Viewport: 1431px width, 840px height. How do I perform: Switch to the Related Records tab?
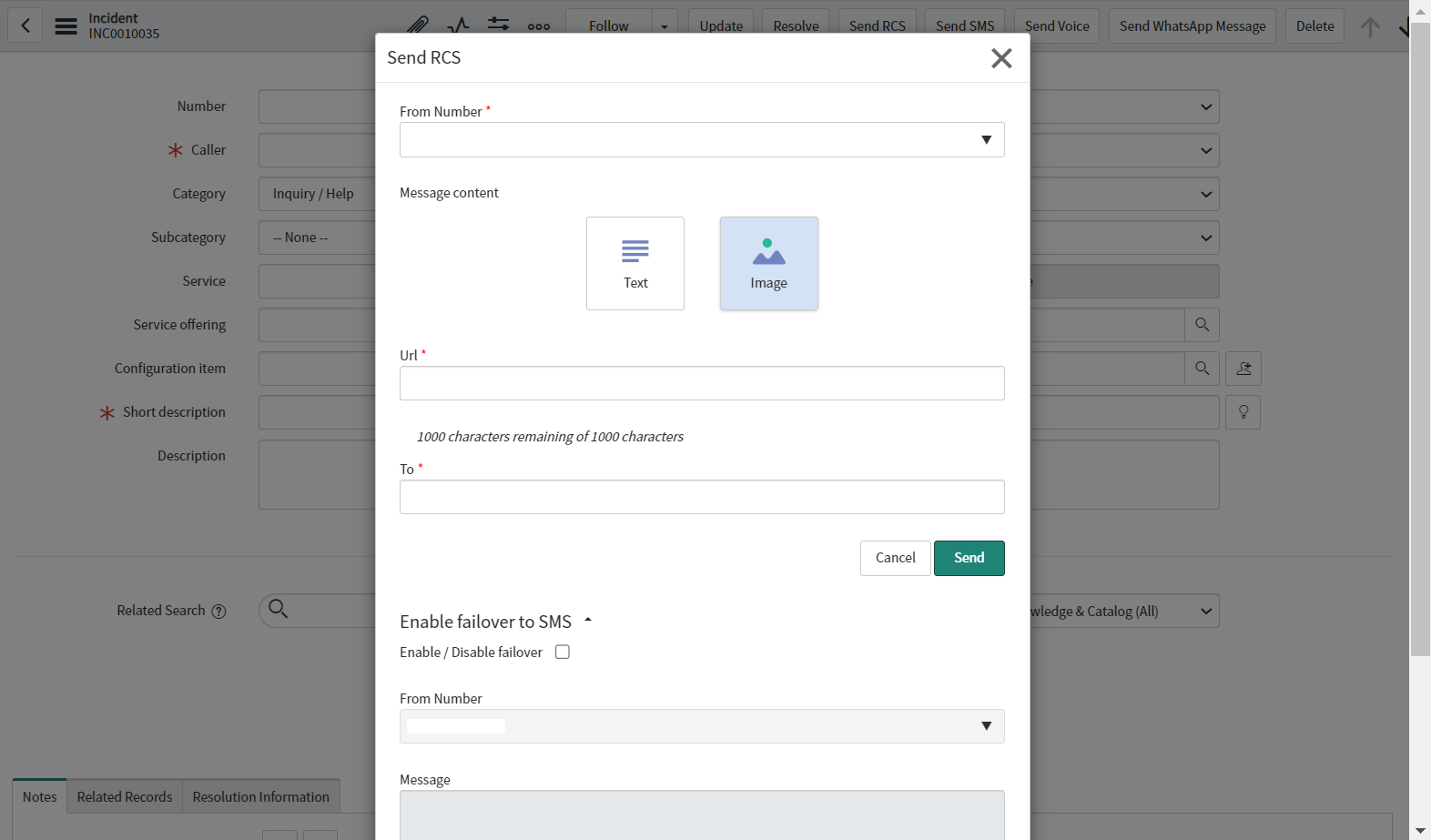pos(125,796)
